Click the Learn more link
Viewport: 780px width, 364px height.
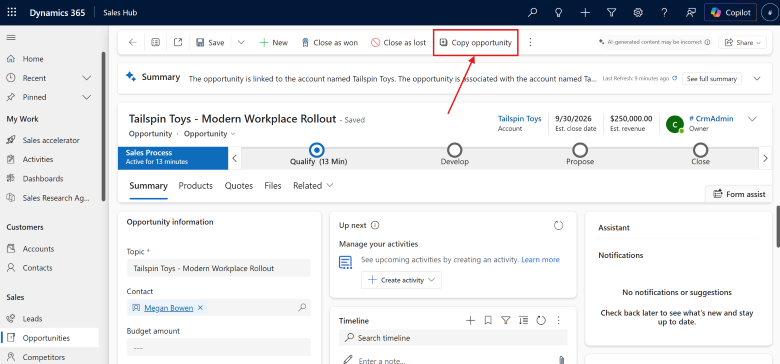pos(540,260)
